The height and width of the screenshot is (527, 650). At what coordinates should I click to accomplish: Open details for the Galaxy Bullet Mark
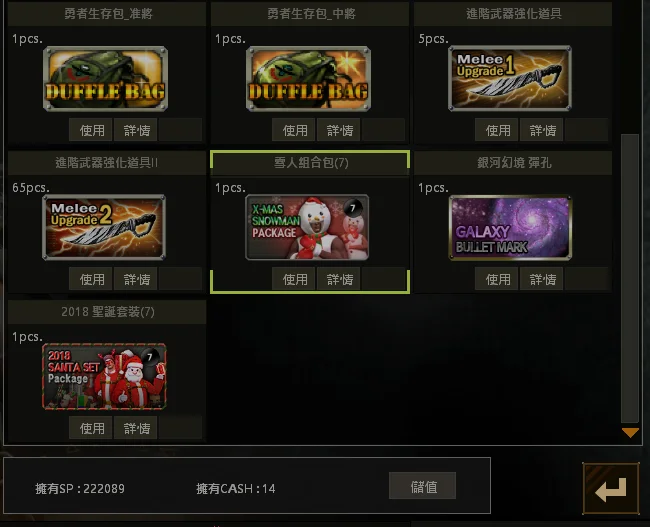[541, 279]
